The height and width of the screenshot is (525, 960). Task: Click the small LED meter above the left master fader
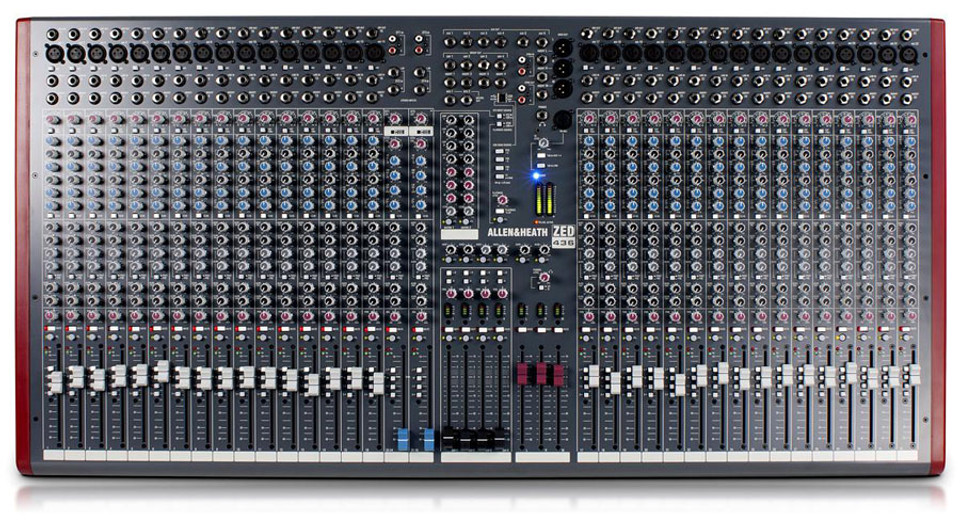522,311
